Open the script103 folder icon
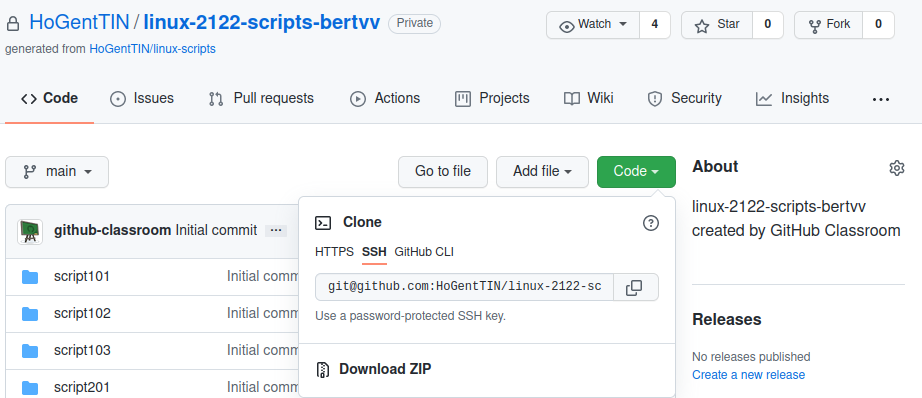922x398 pixels. coord(30,351)
